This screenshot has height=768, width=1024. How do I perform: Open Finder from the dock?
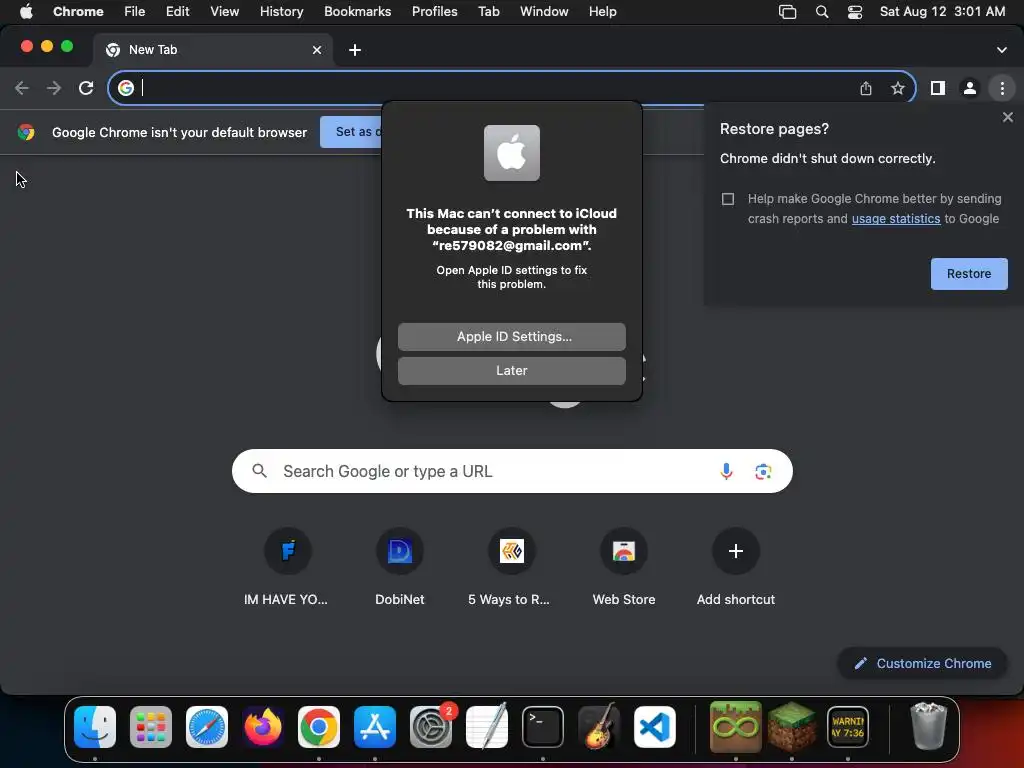[x=95, y=727]
